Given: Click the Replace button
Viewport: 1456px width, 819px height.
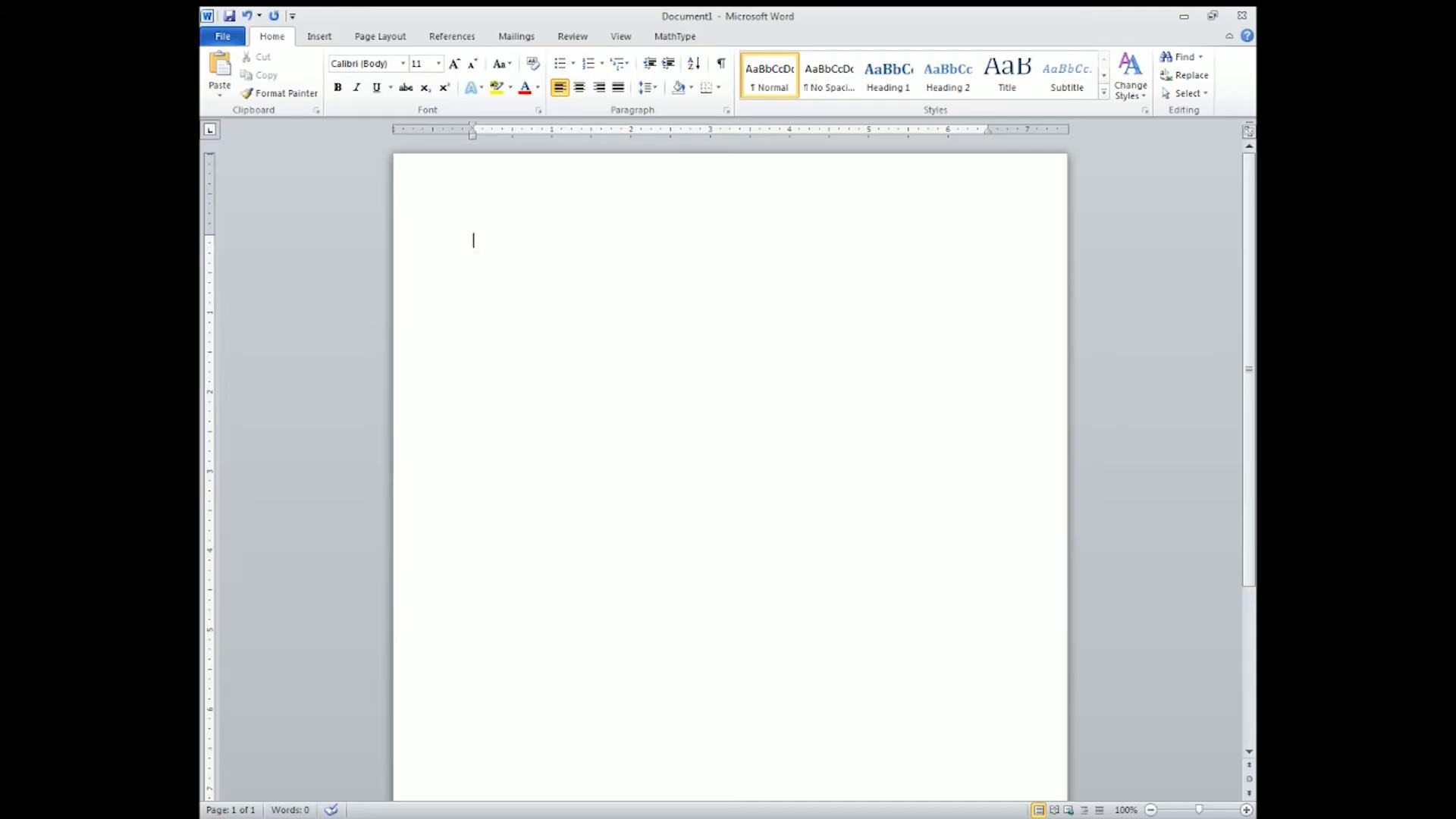Looking at the screenshot, I should 1184,75.
